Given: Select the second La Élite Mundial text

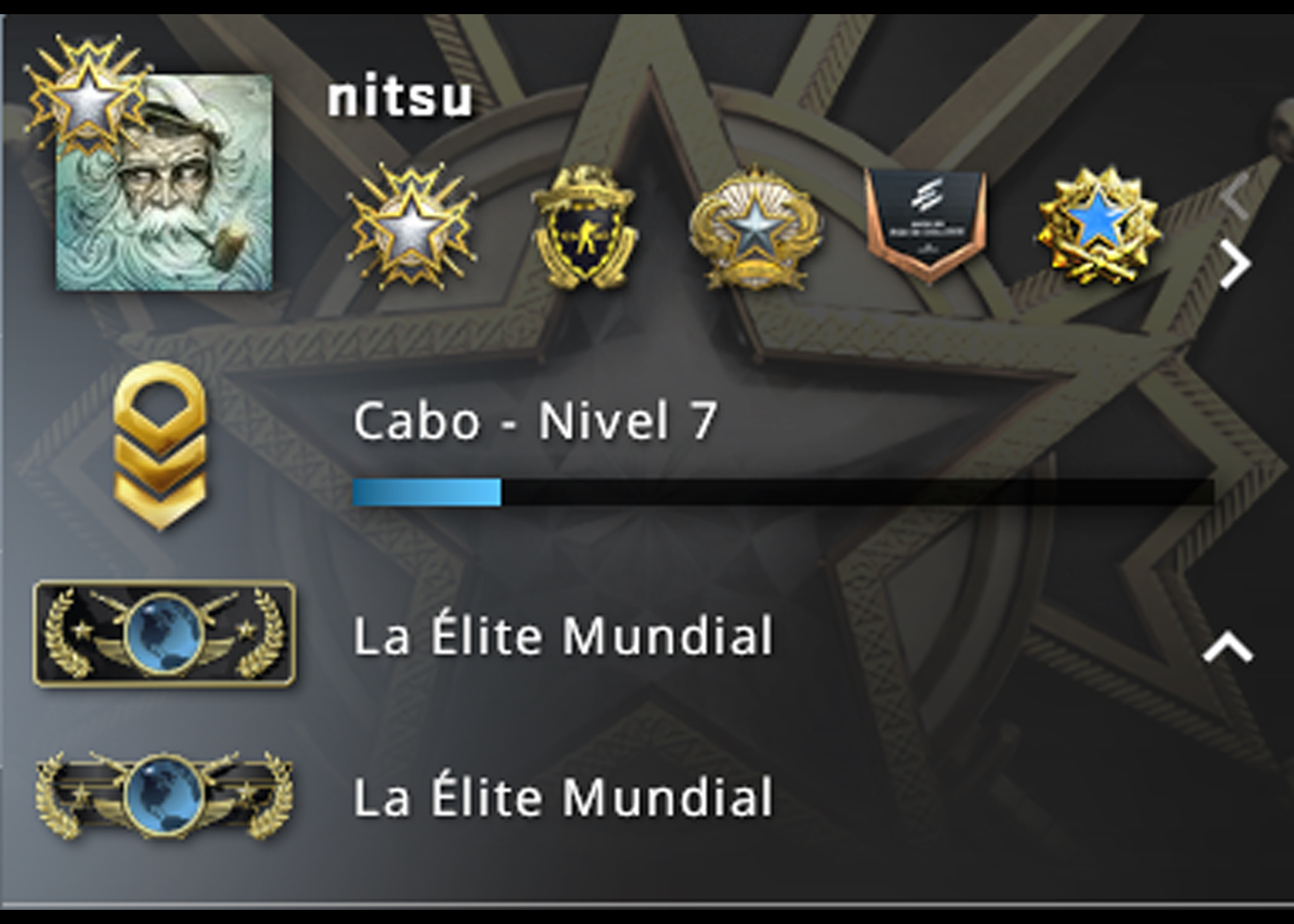Looking at the screenshot, I should tap(563, 796).
